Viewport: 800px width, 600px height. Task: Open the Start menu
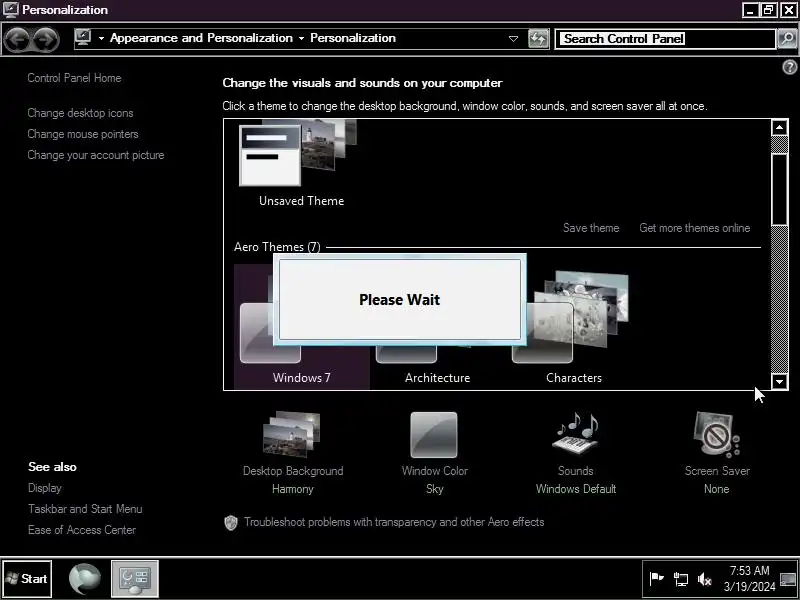pos(27,579)
